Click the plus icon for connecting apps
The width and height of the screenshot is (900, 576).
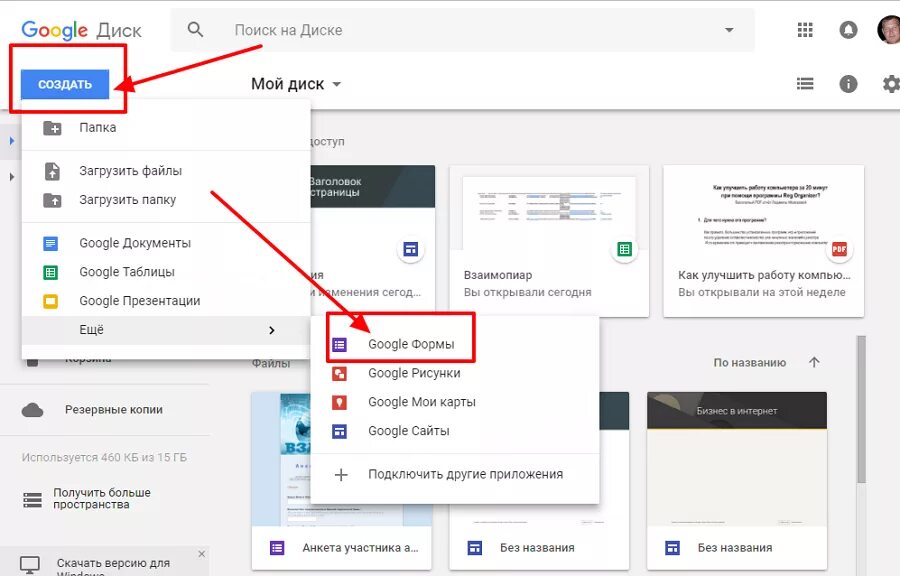pyautogui.click(x=341, y=474)
